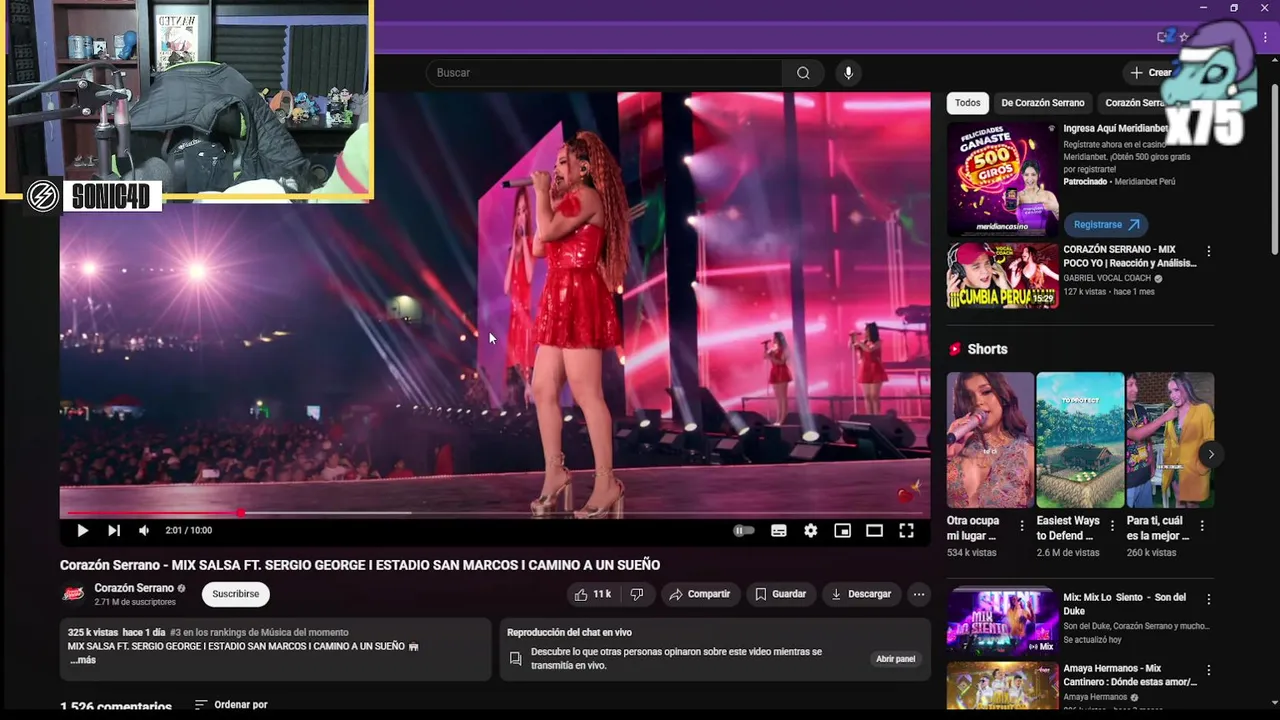Viewport: 1280px width, 720px height.
Task: Activate voice search microphone
Action: [848, 73]
